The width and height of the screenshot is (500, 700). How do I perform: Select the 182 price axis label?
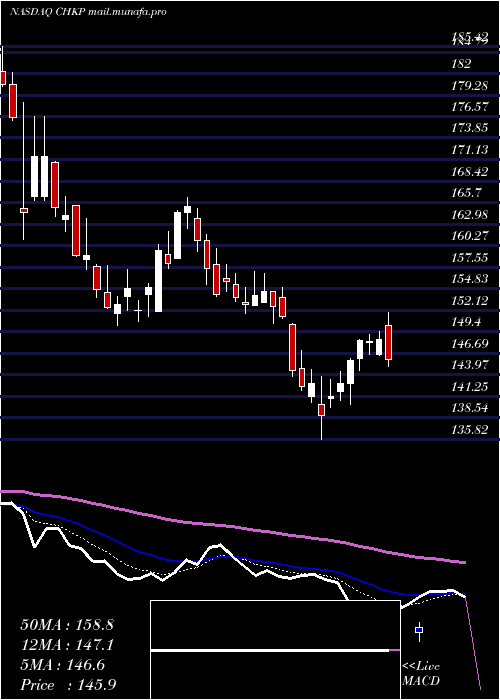[x=461, y=64]
